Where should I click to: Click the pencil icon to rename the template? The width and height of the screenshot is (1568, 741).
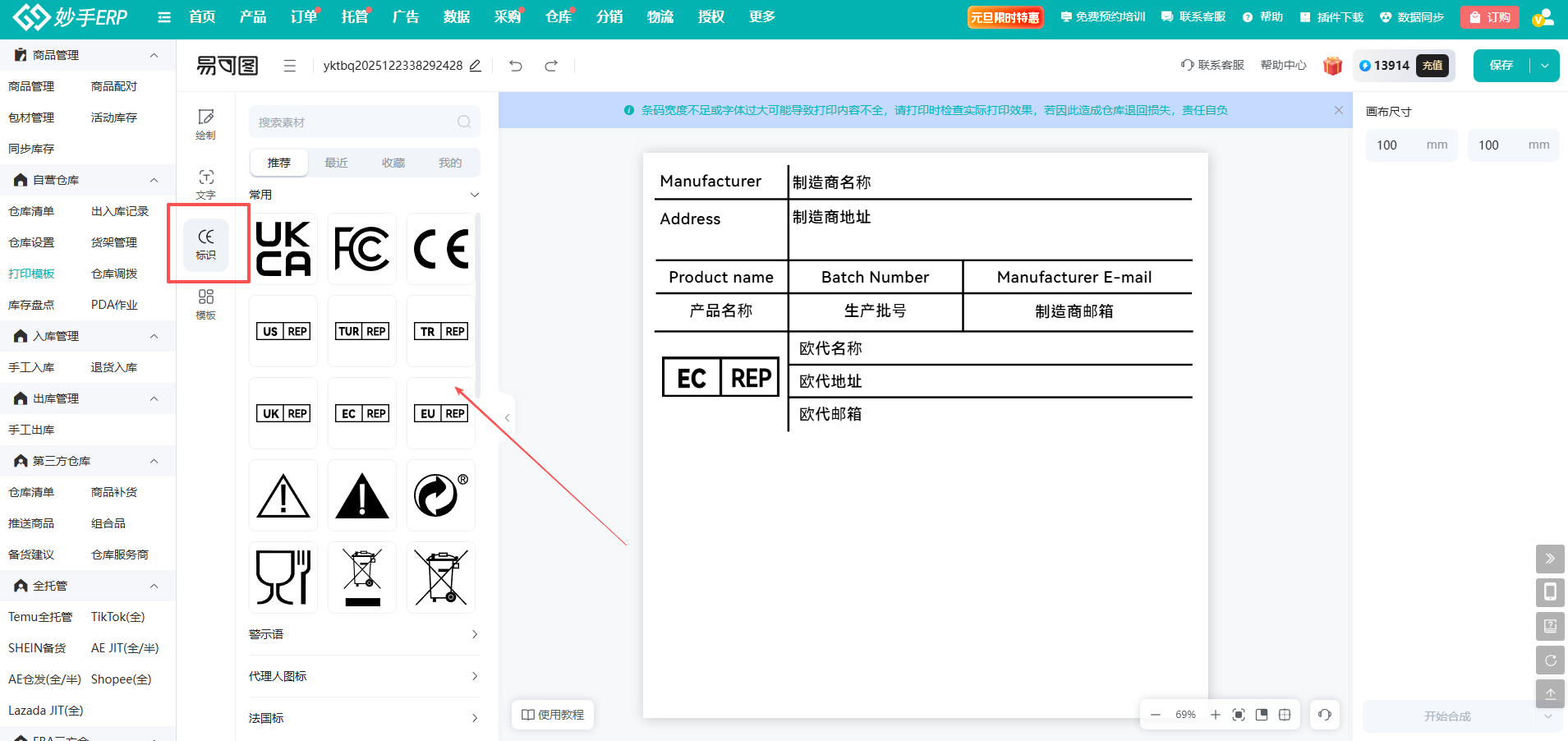[476, 66]
